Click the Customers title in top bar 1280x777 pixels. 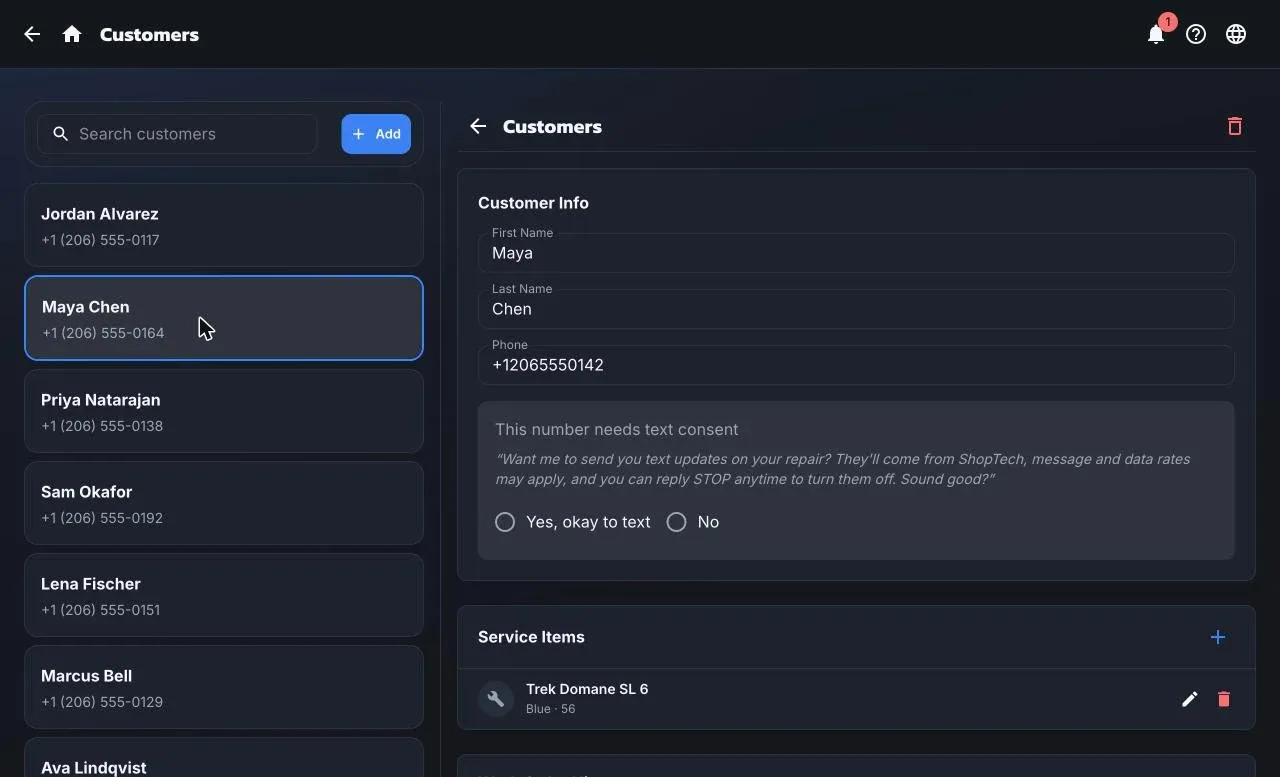[x=149, y=34]
